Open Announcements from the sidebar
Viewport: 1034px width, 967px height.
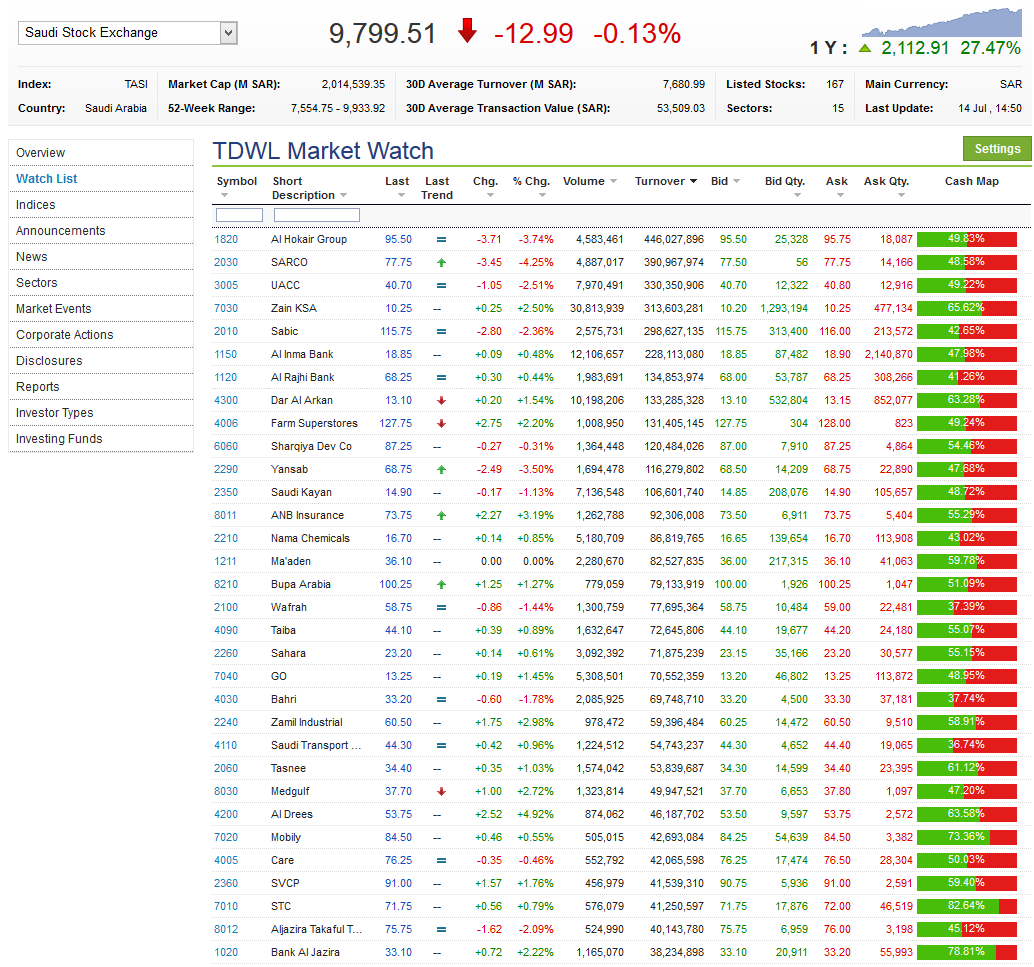[101, 231]
